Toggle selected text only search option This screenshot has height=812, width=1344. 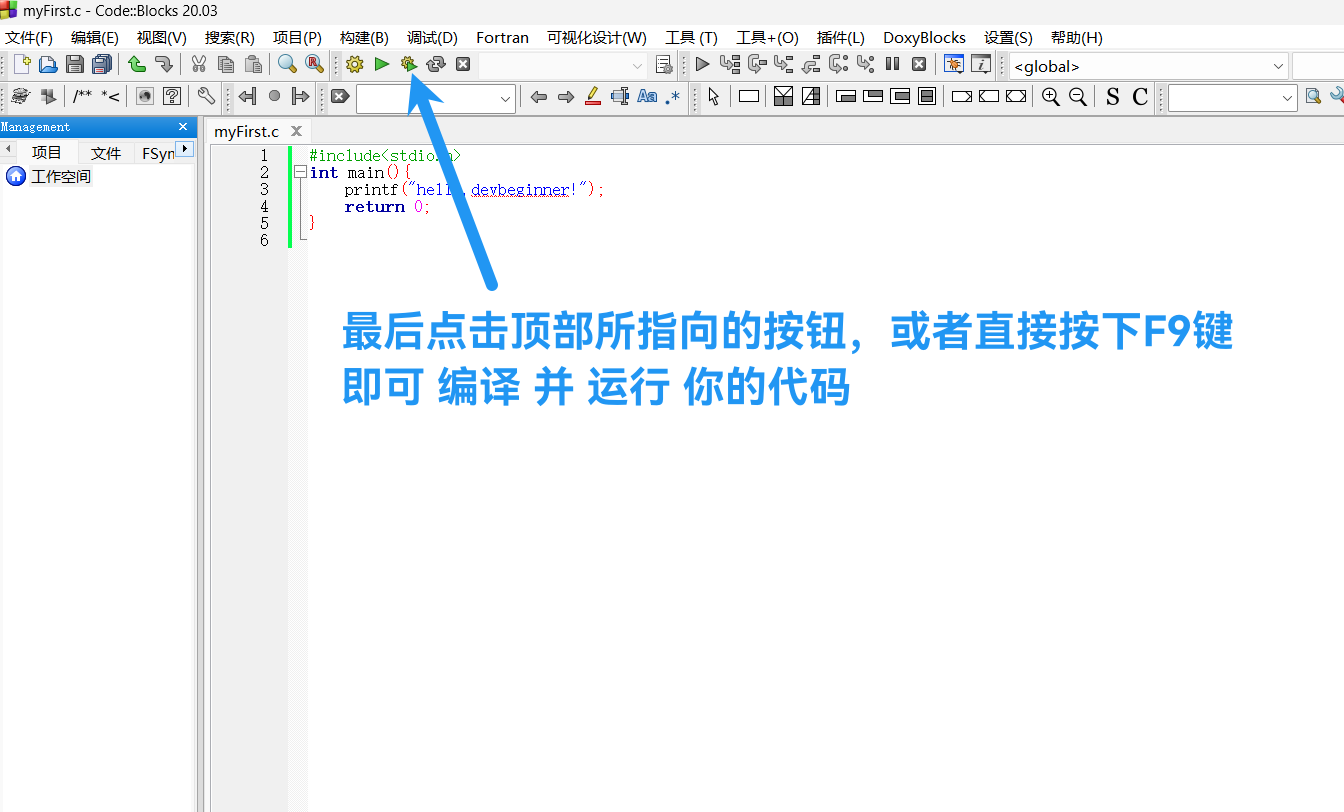(619, 96)
